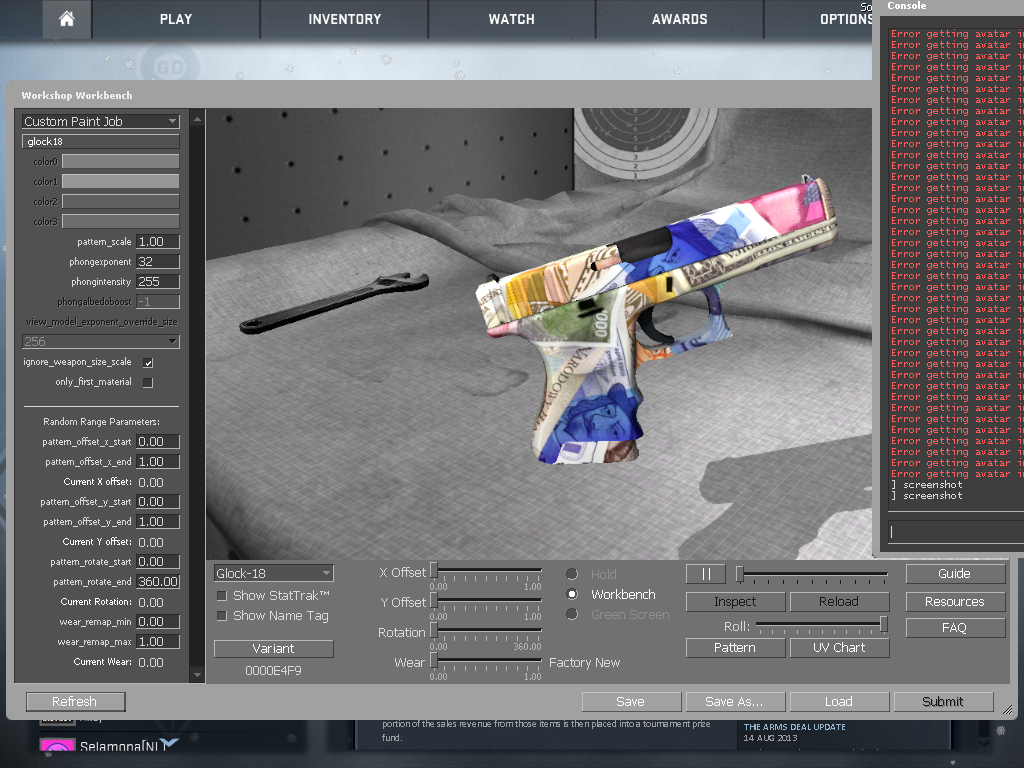Open the Guide
The height and width of the screenshot is (768, 1024).
955,573
